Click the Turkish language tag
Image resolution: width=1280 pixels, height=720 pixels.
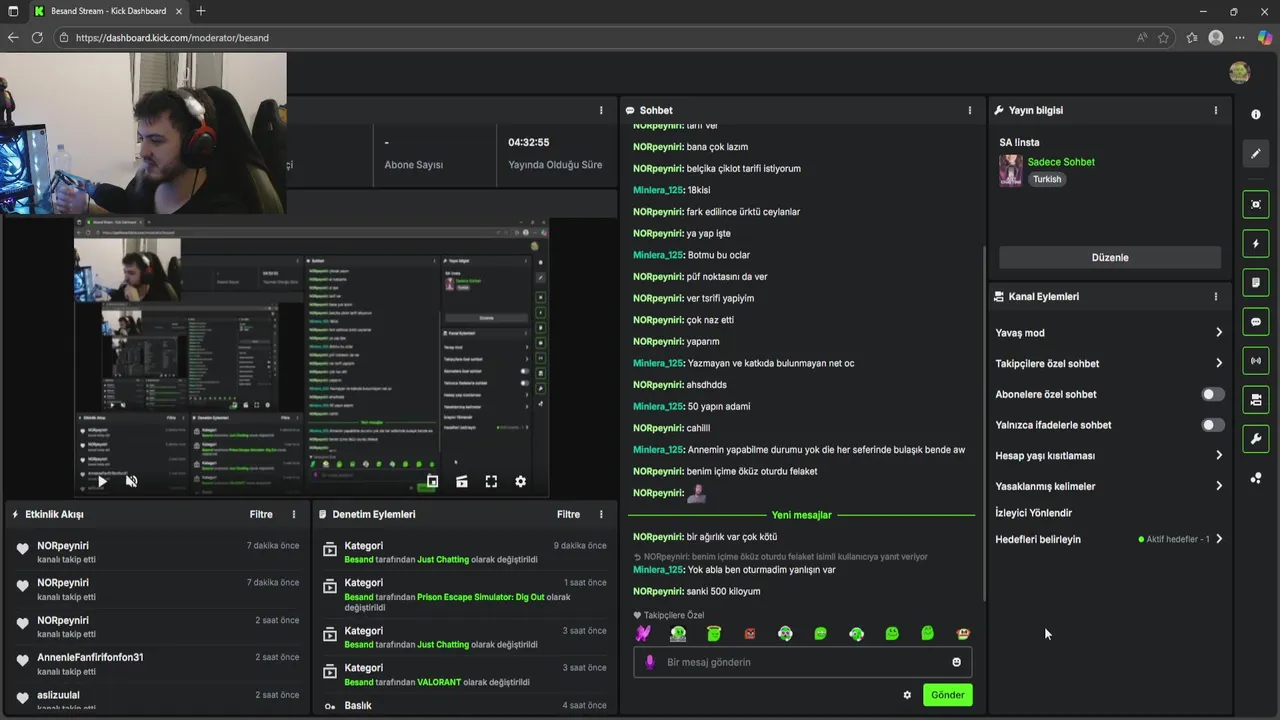pos(1047,180)
